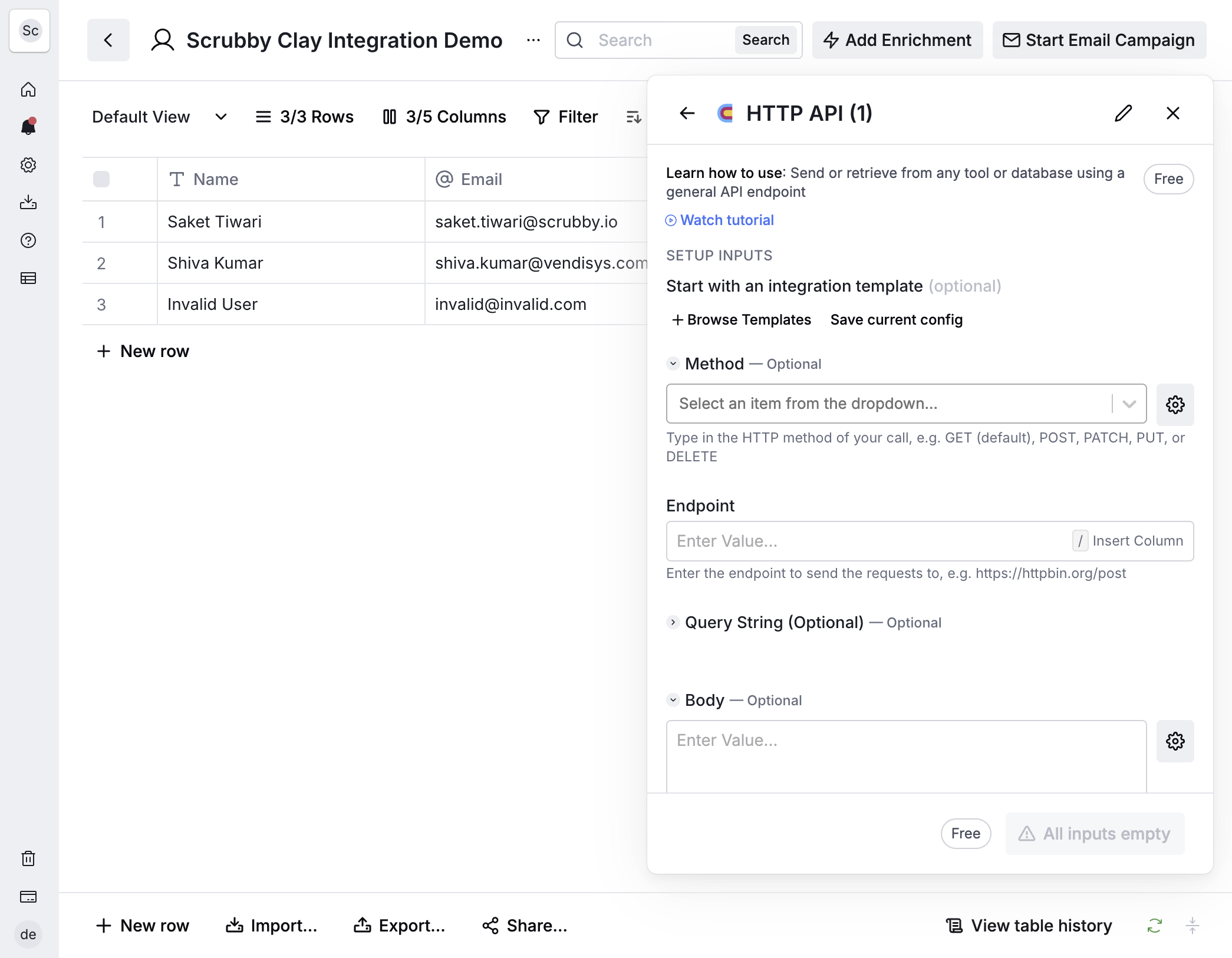Open the sidebar billing card icon
This screenshot has height=958, width=1232.
(x=28, y=897)
